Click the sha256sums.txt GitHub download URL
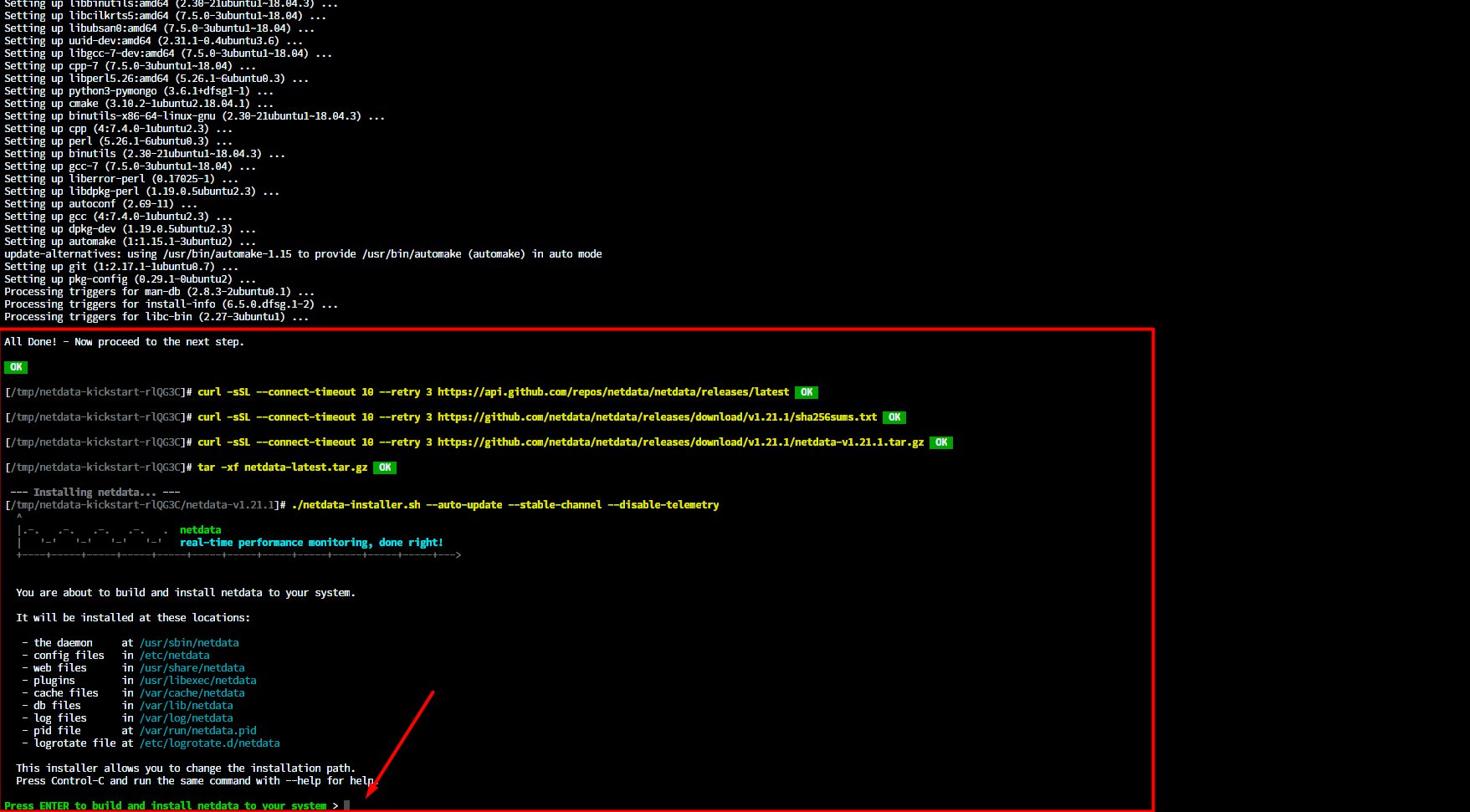 click(658, 417)
